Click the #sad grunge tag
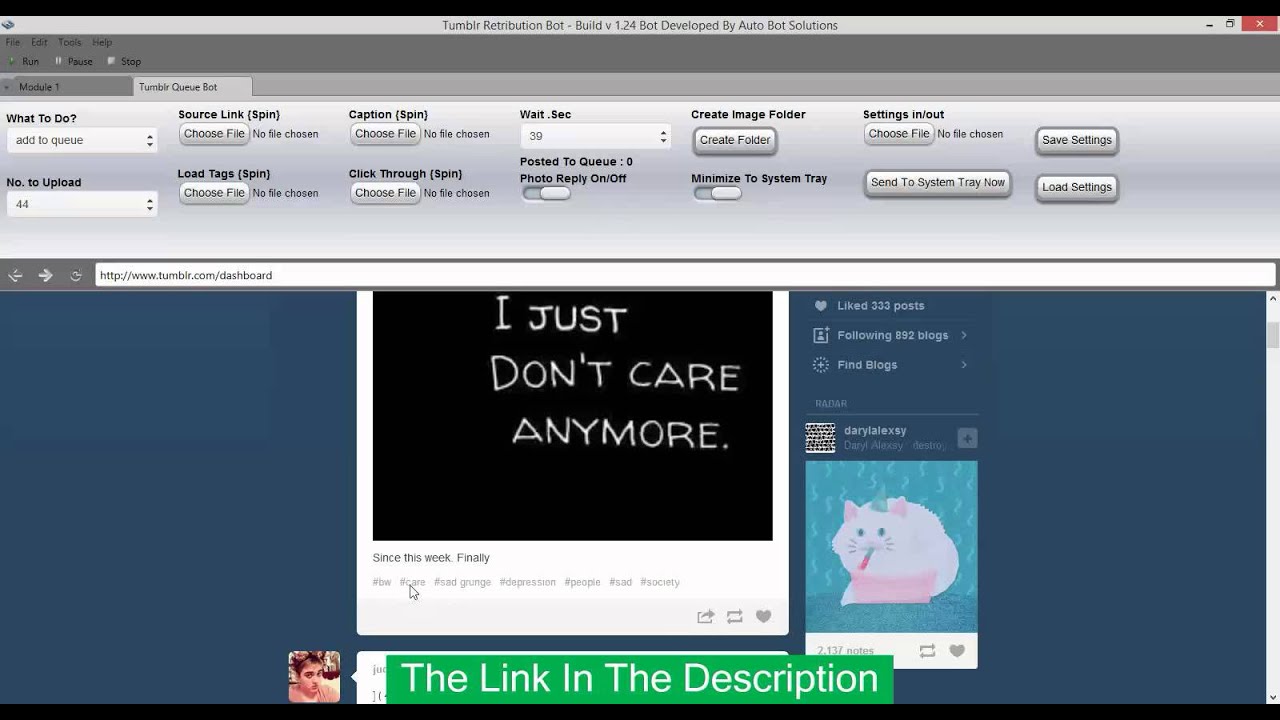 [463, 582]
